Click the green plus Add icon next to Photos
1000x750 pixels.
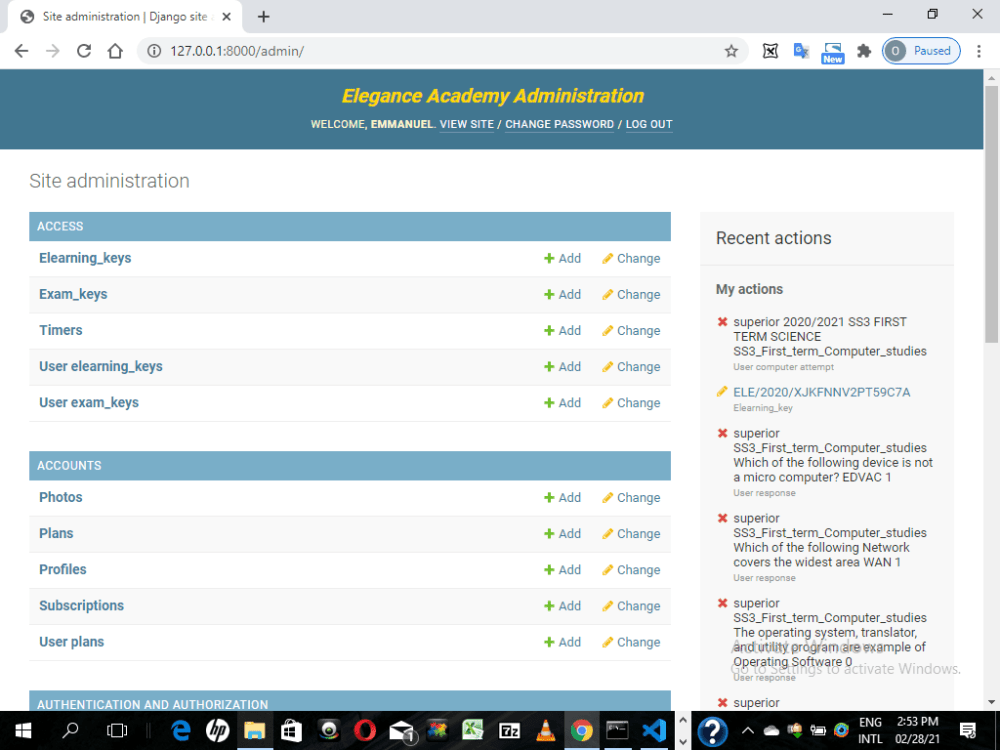click(x=548, y=497)
